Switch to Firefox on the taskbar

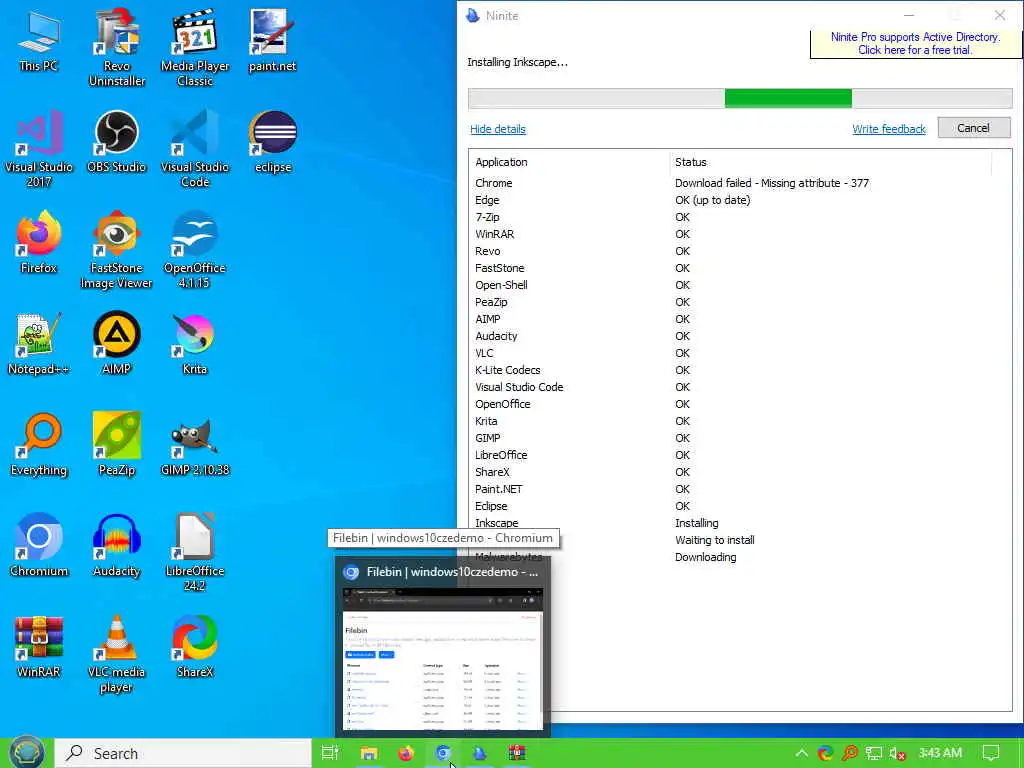click(406, 753)
